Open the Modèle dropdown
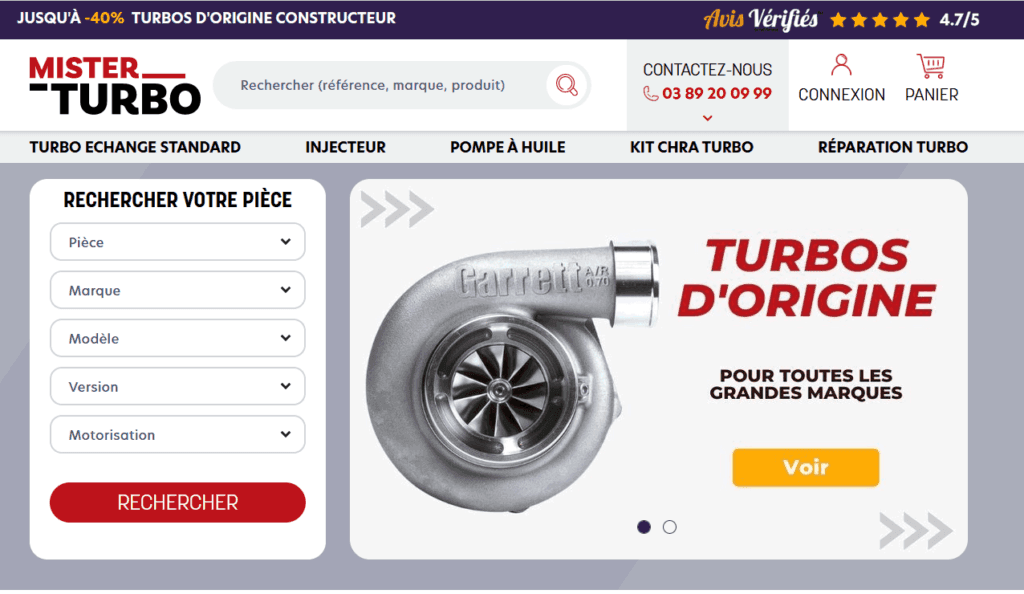 pyautogui.click(x=178, y=338)
